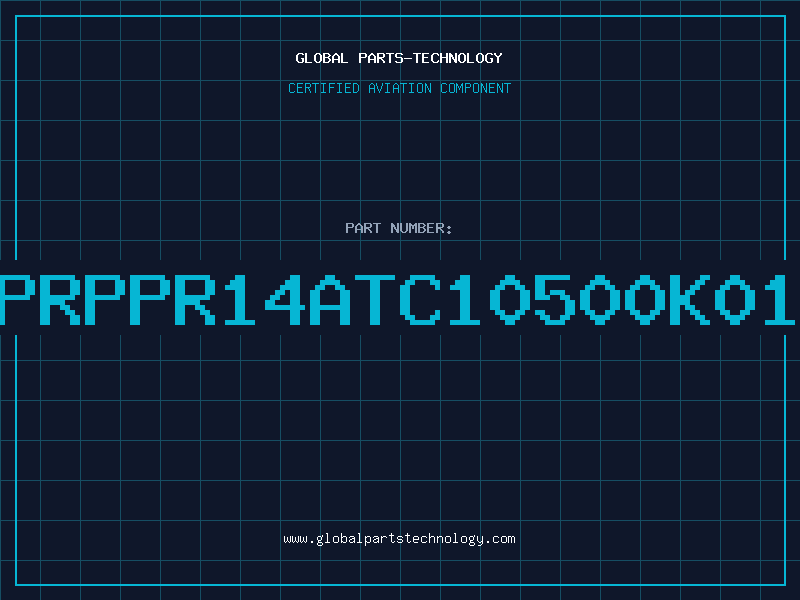Click the part number PRPPR14ATC10500K01
This screenshot has height=600, width=800.
[398, 299]
